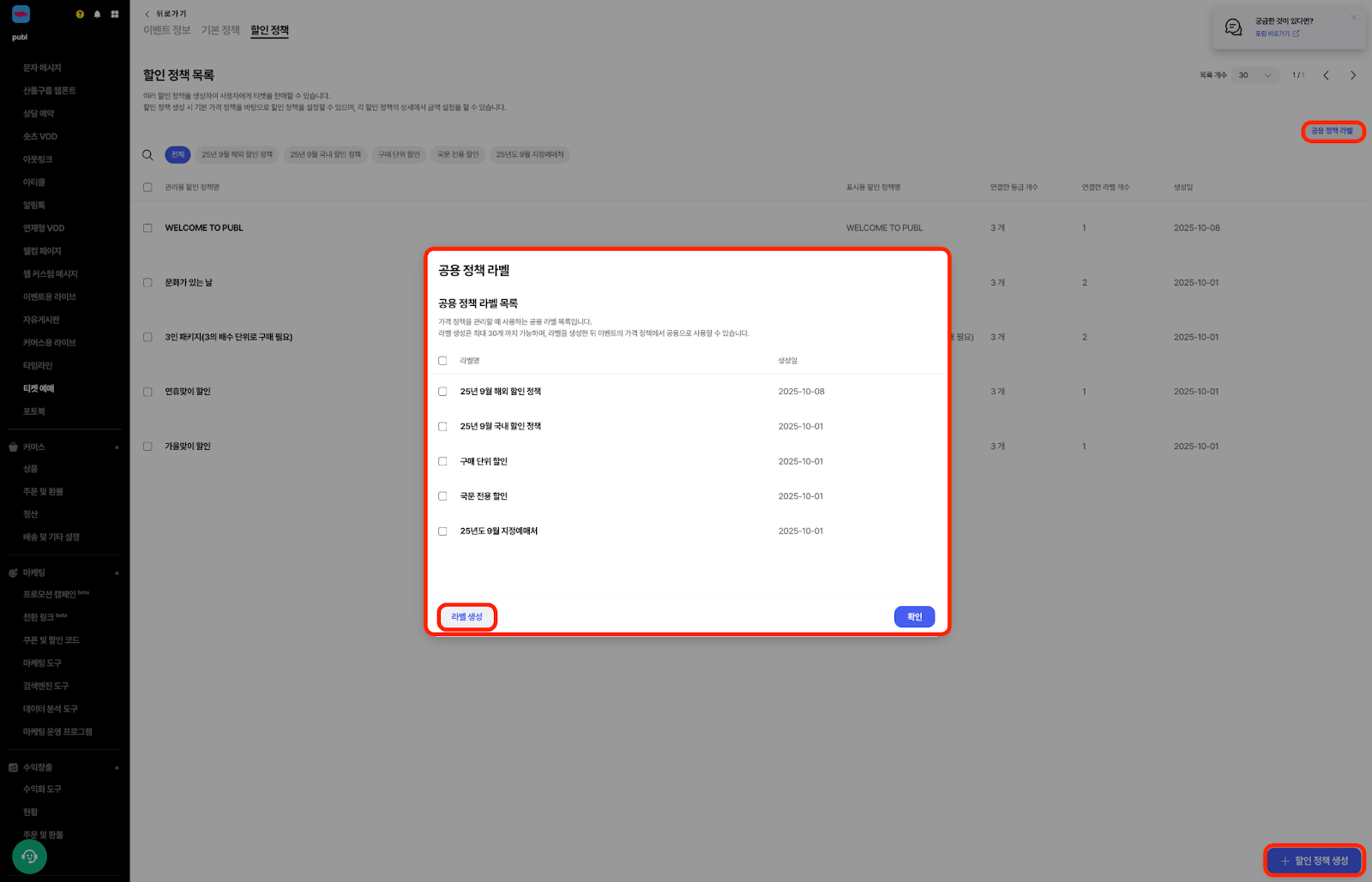Switch to the 이벤트 정보 tab
Viewport: 1372px width, 882px height.
click(166, 31)
